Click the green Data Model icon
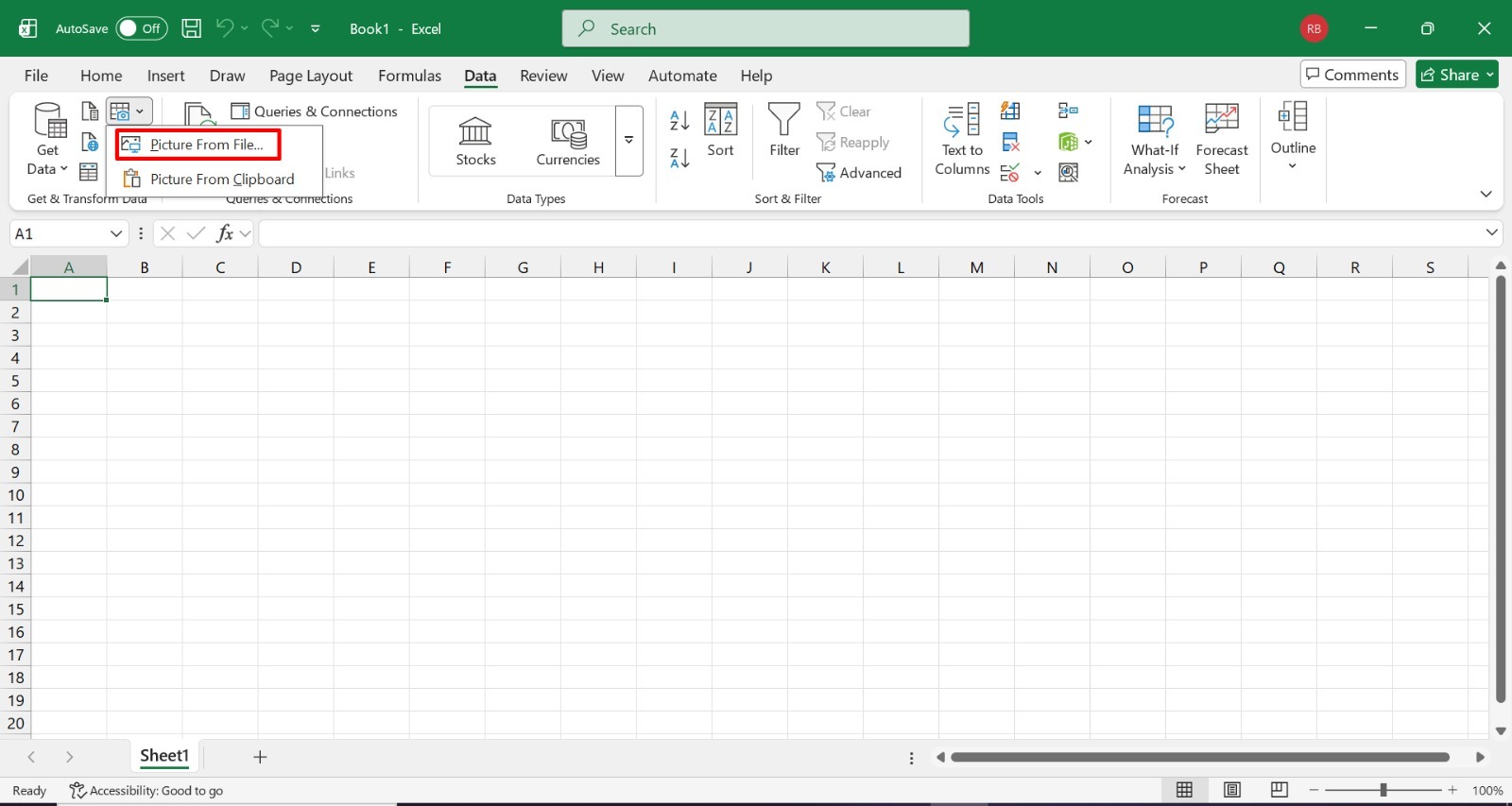Viewport: 1512px width, 806px height. [x=1069, y=142]
